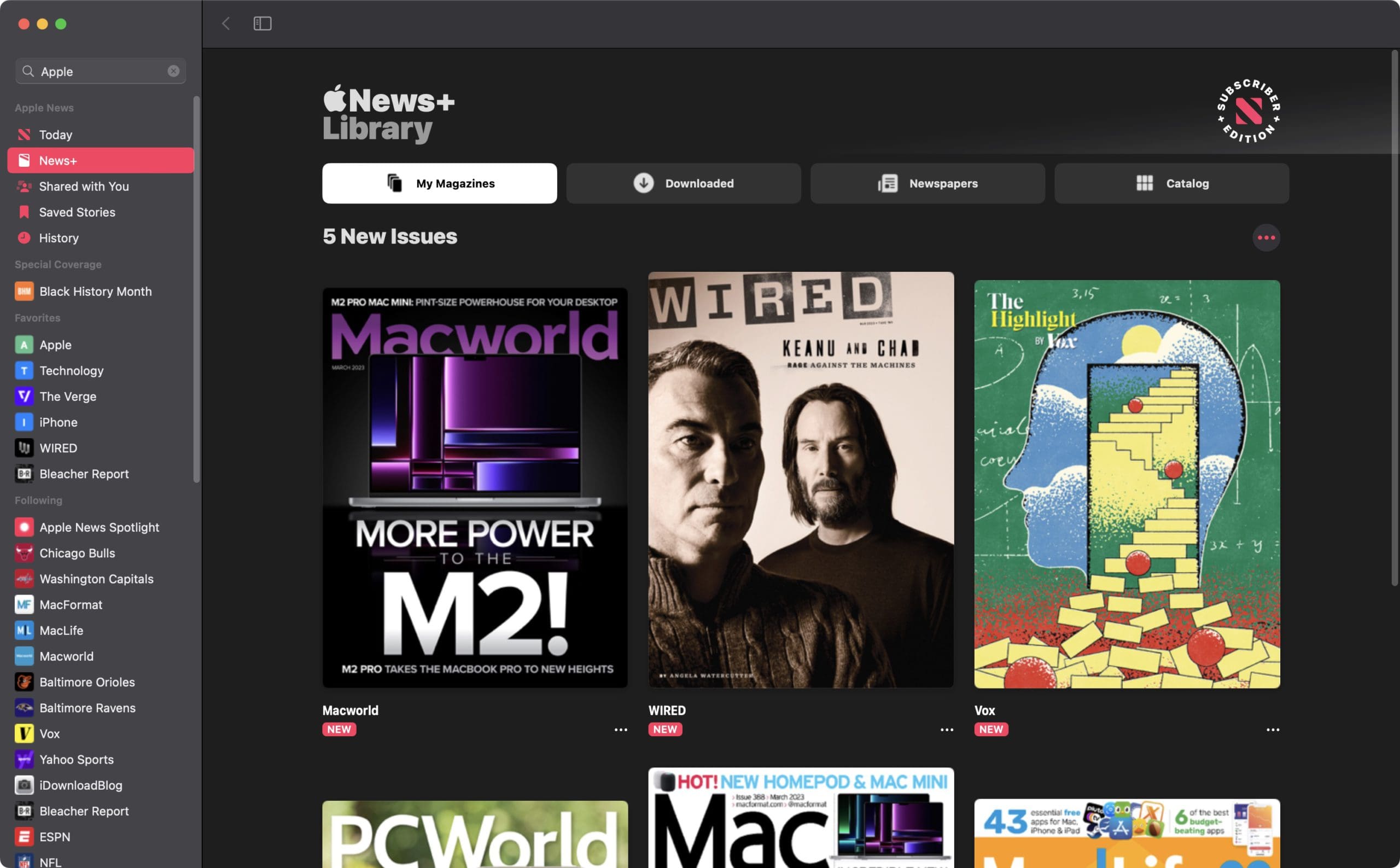The height and width of the screenshot is (868, 1400).
Task: Open Apple News Spotlight channel
Action: click(x=101, y=527)
